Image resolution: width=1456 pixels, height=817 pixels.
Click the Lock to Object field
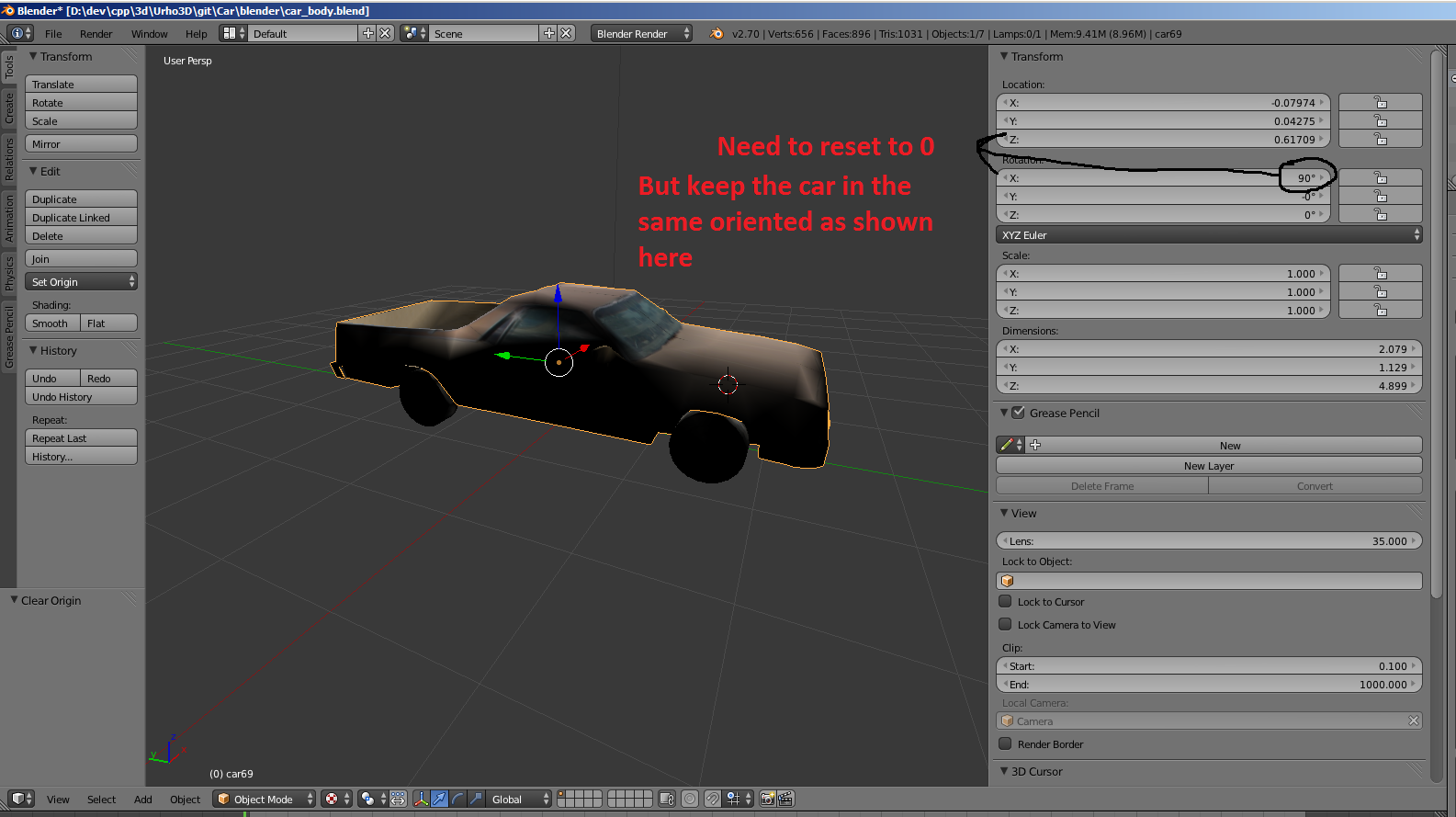click(x=1209, y=580)
